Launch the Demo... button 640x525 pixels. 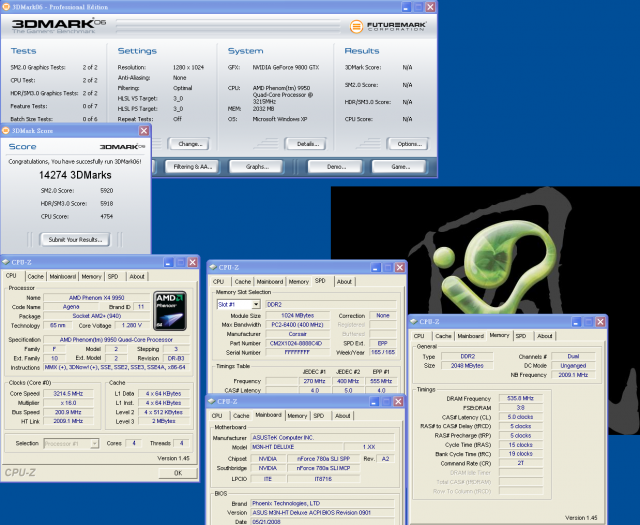click(x=336, y=167)
